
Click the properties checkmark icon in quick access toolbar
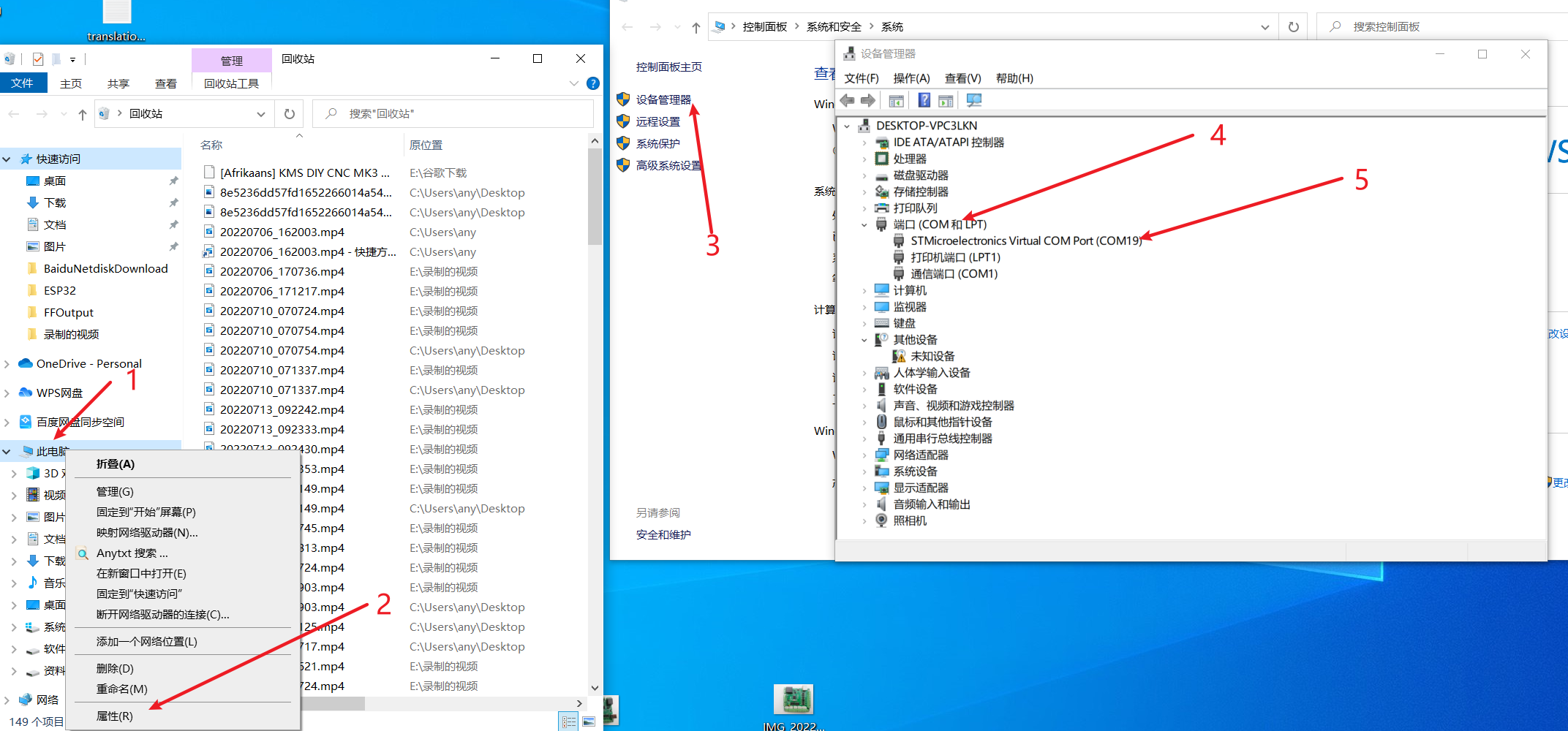click(38, 59)
